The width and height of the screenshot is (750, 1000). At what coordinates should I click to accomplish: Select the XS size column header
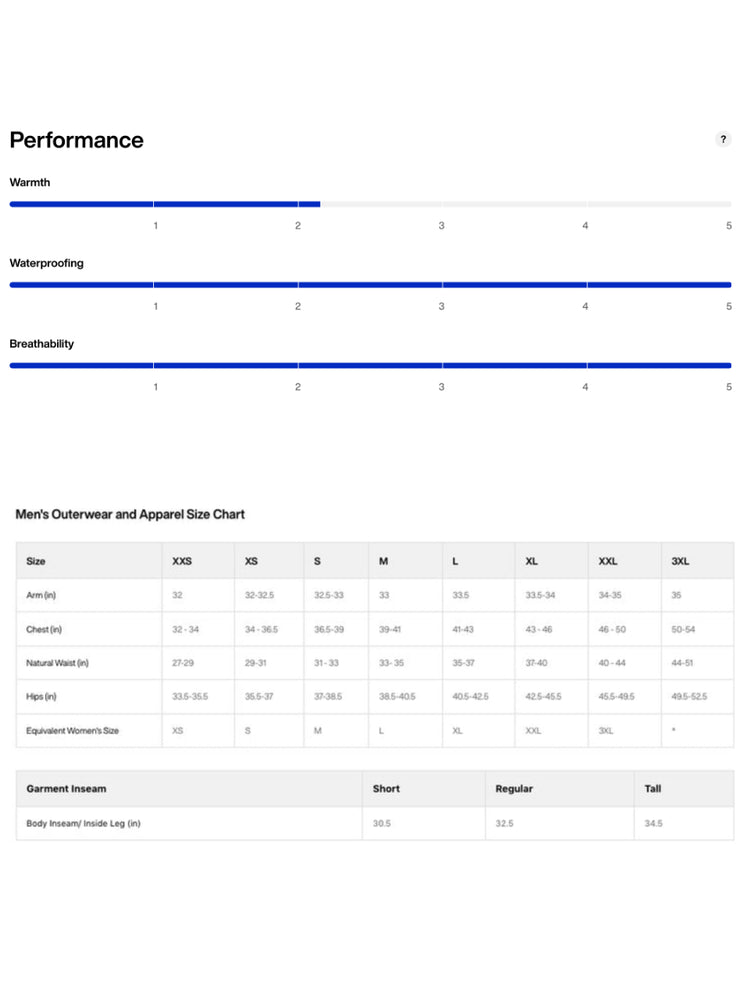[251, 561]
